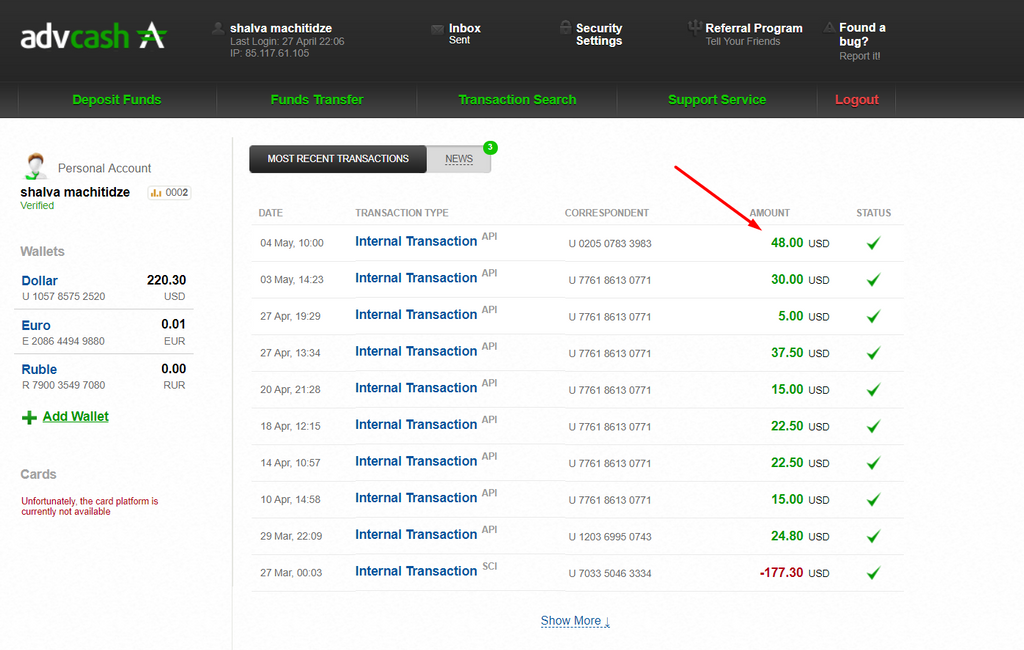Open Funds Transfer menu
Screen dimensions: 1024x650
pos(317,99)
